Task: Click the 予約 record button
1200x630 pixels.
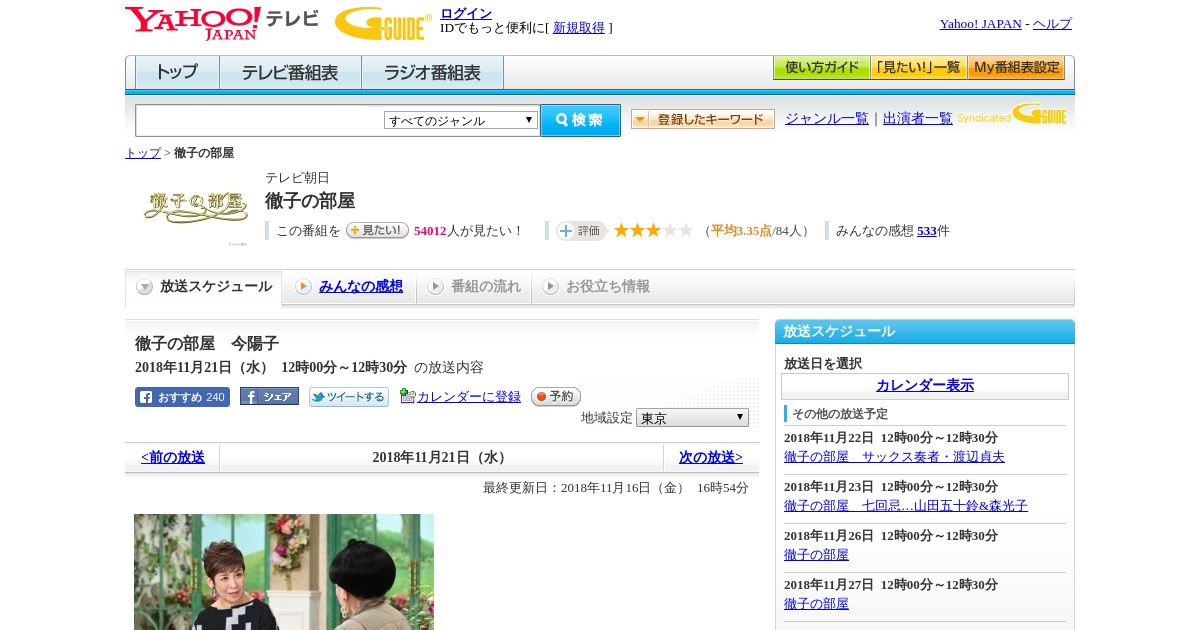Action: click(555, 397)
